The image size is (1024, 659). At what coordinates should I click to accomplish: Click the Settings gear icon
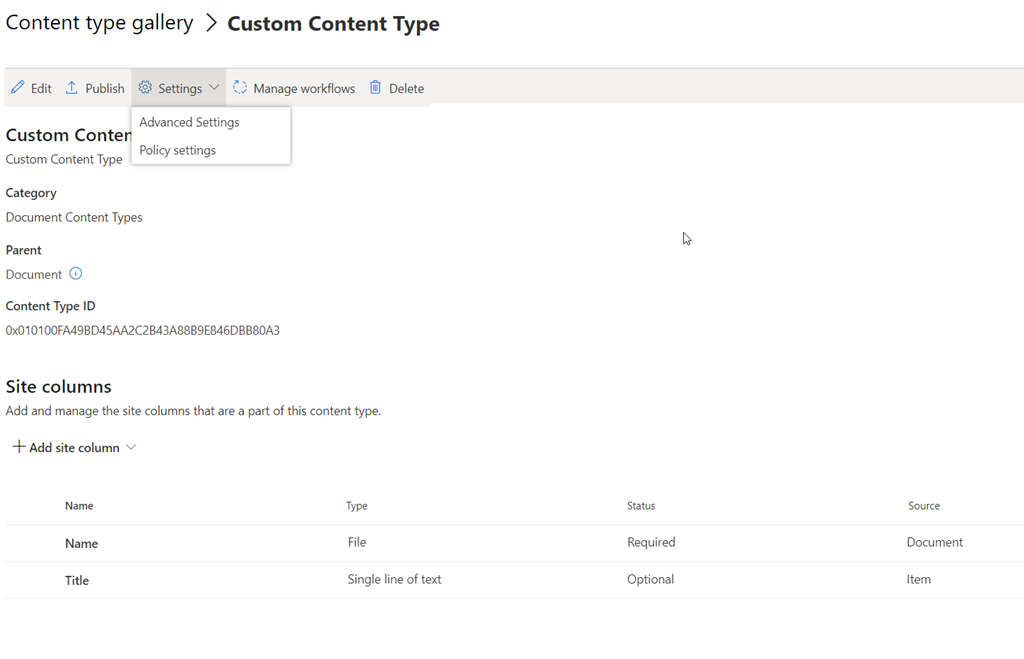pos(145,88)
